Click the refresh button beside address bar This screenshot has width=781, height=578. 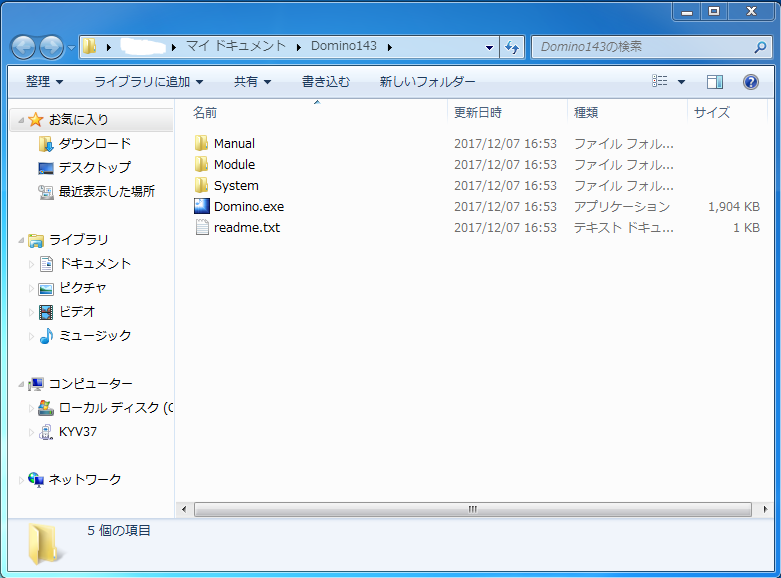coord(512,47)
